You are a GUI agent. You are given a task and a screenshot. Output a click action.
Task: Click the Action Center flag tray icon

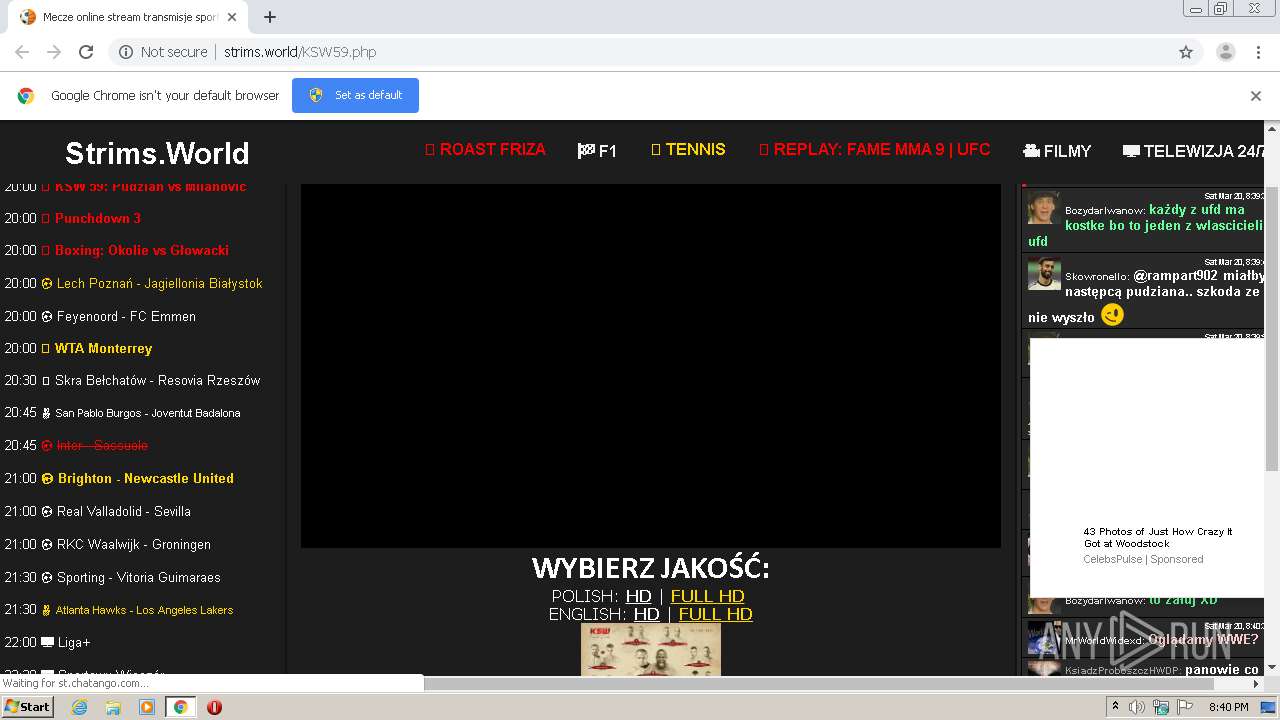tap(1185, 707)
